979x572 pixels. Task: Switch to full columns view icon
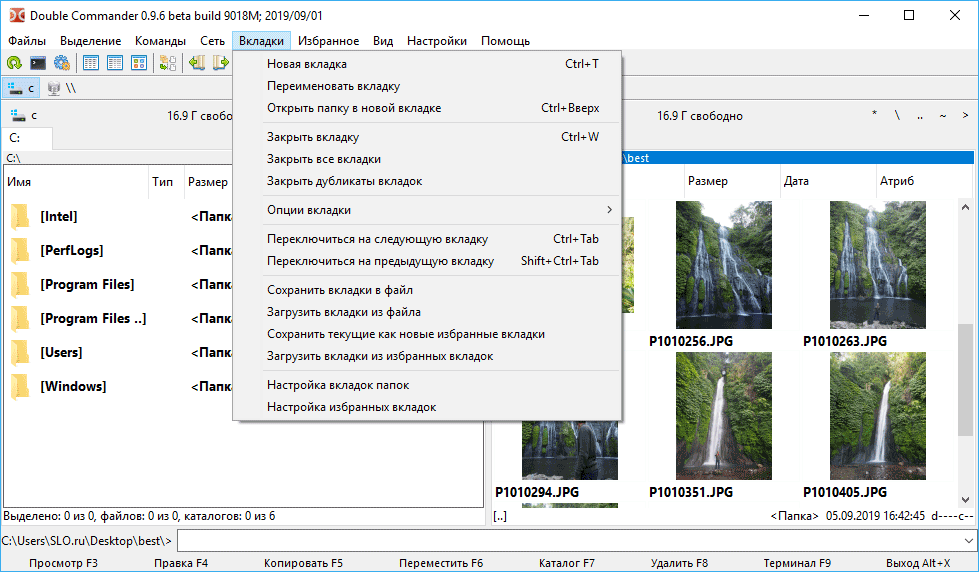coord(115,63)
